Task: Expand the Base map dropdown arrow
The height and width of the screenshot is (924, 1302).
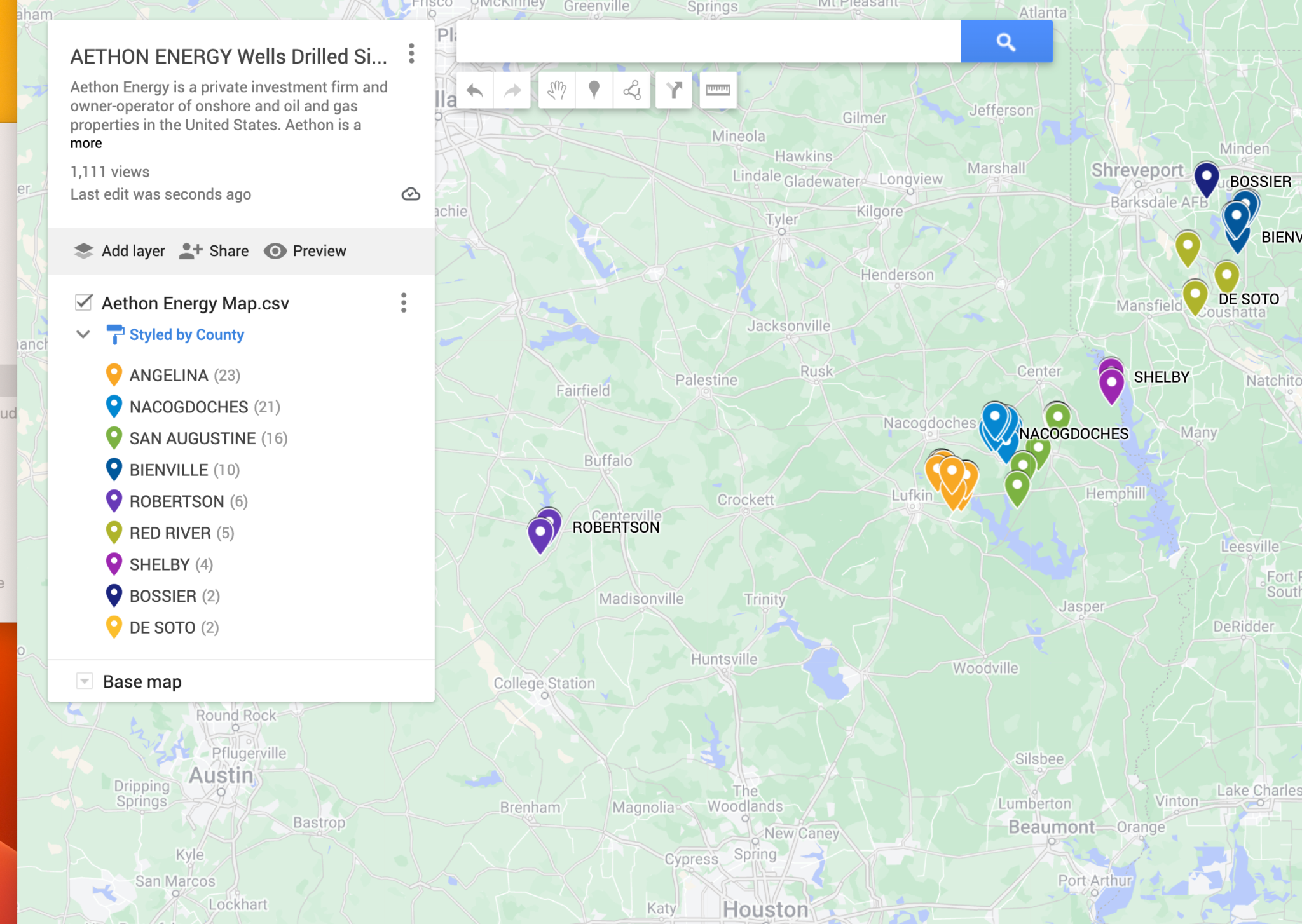Action: [84, 681]
